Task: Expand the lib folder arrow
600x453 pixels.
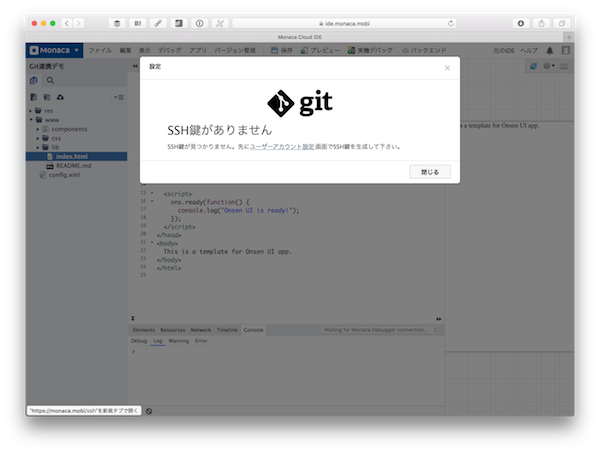Action: (x=38, y=147)
